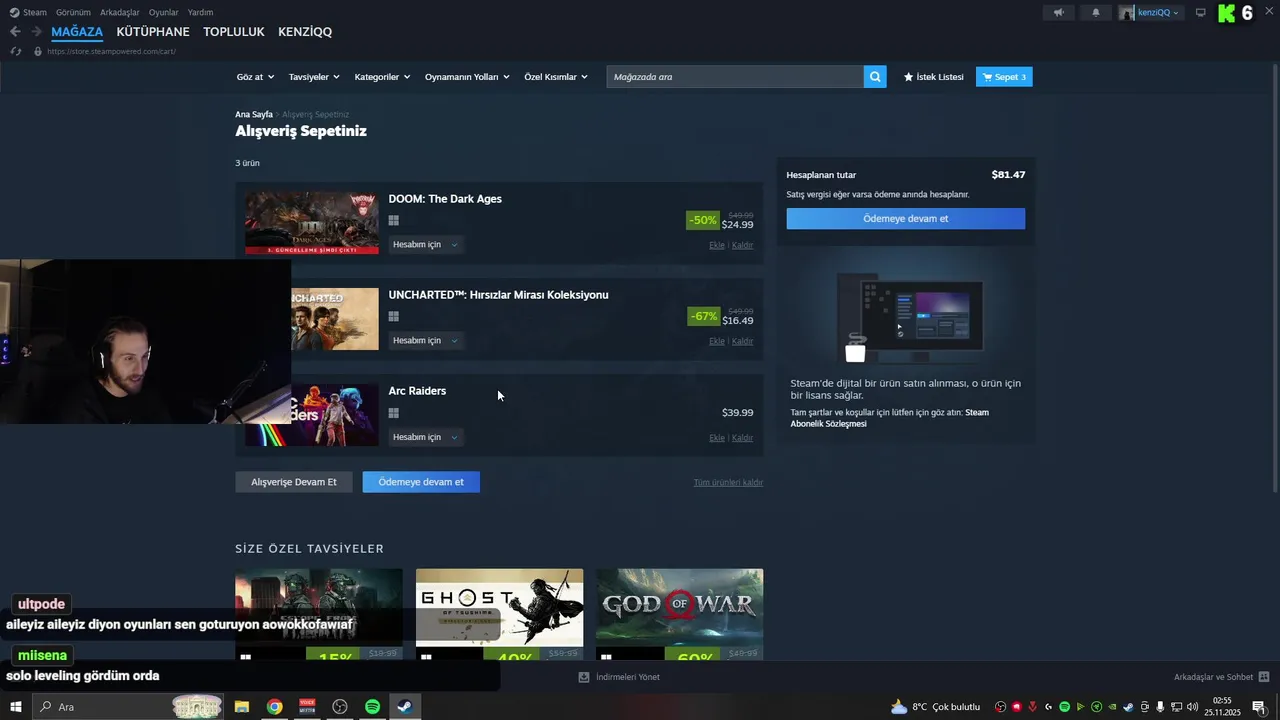Switch to KENZİQQ profile tab

(x=305, y=32)
